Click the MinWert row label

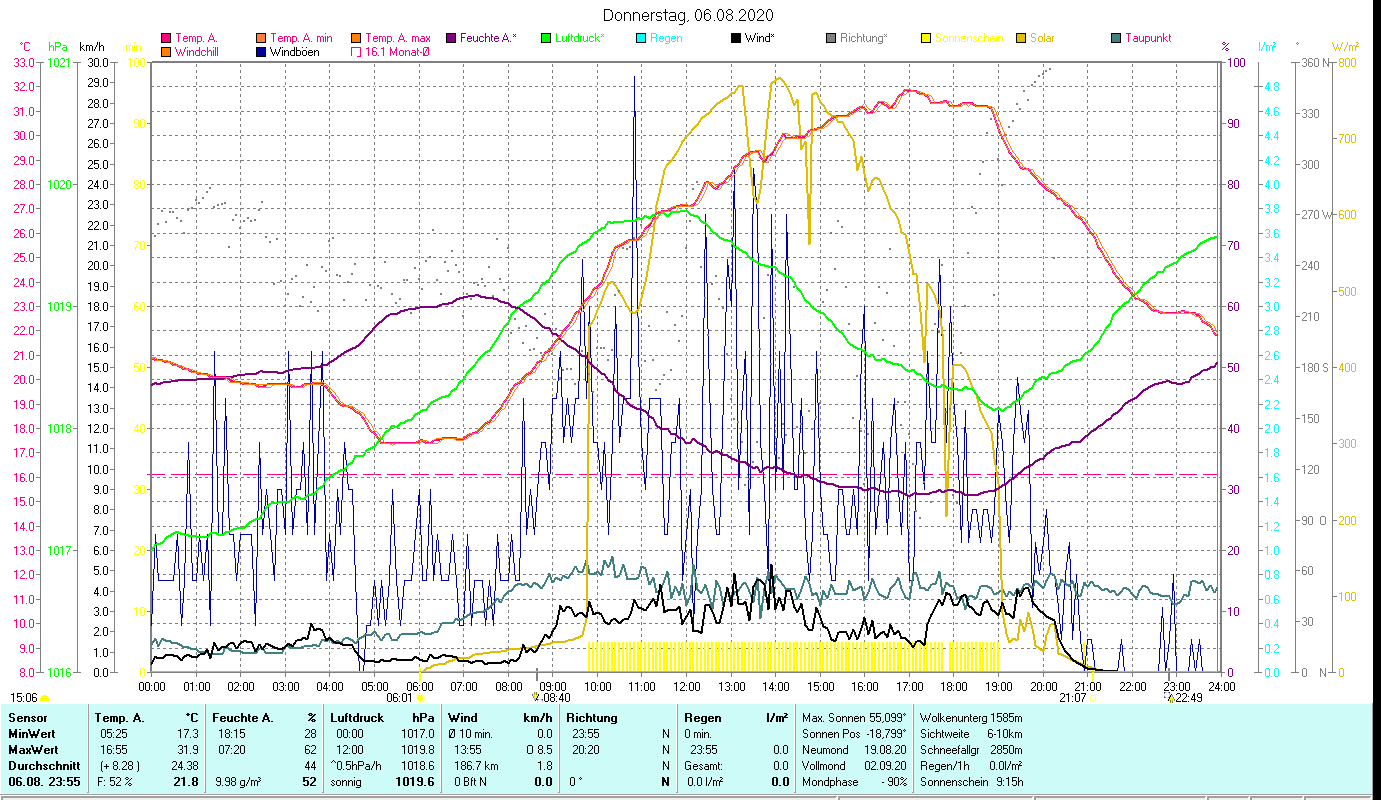coord(31,734)
